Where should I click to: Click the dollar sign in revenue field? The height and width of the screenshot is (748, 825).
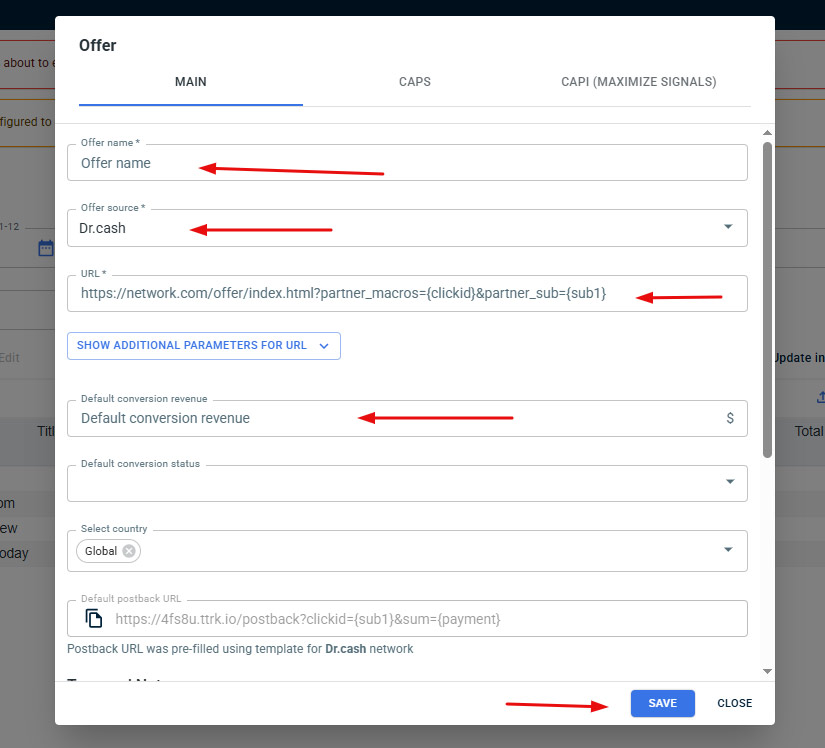(730, 418)
